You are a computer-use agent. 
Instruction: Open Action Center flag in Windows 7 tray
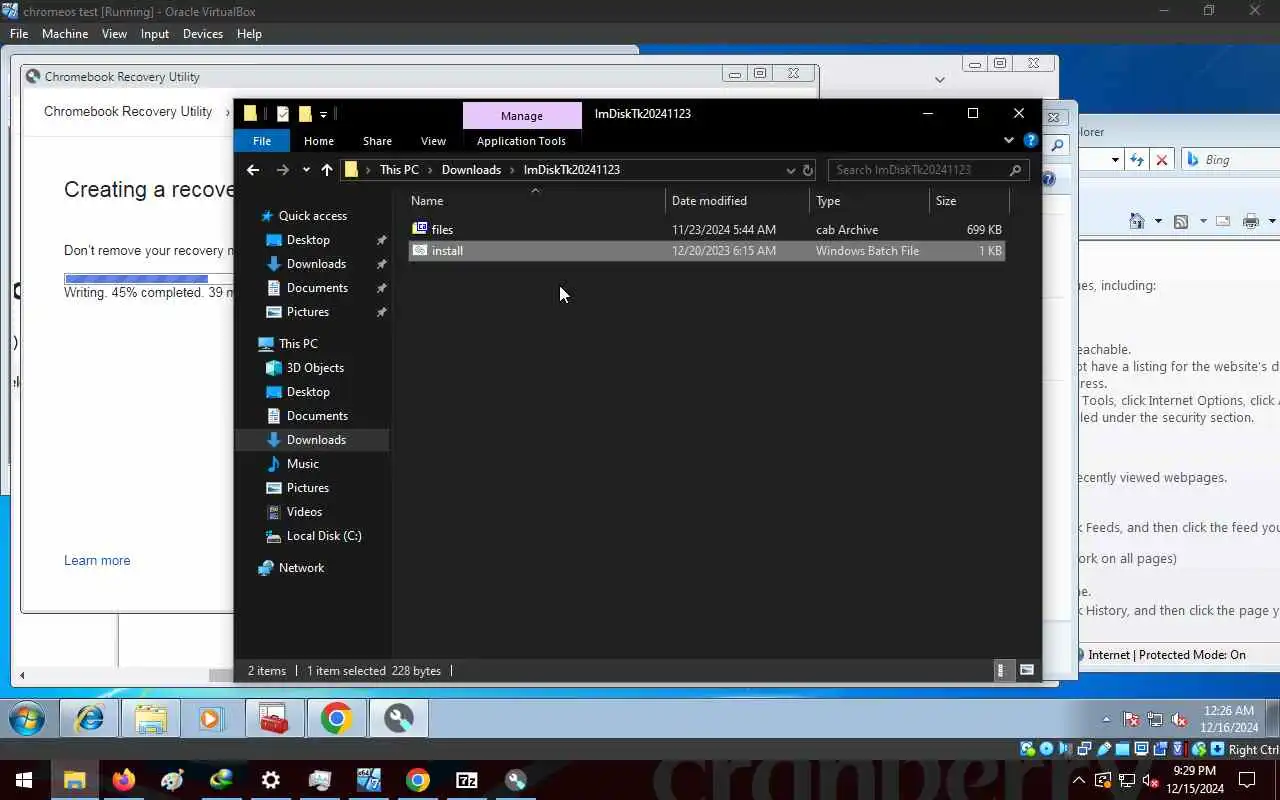pyautogui.click(x=1132, y=719)
